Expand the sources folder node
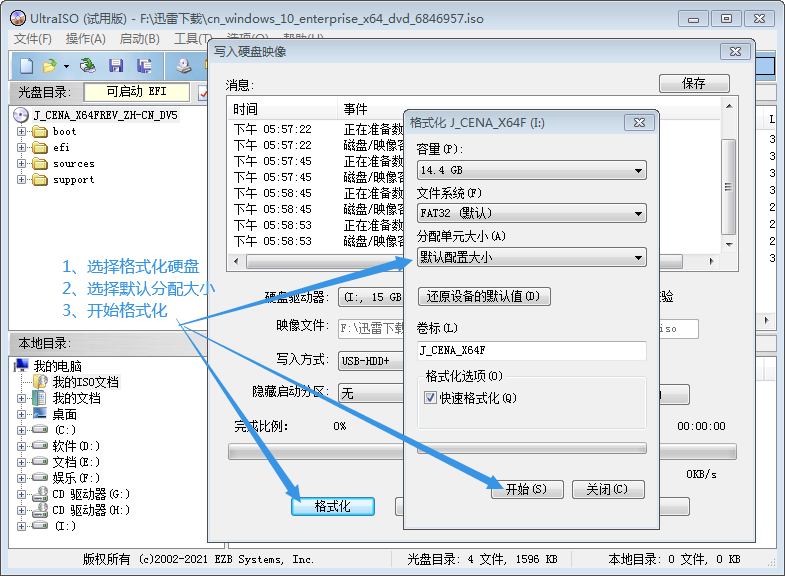 21,164
